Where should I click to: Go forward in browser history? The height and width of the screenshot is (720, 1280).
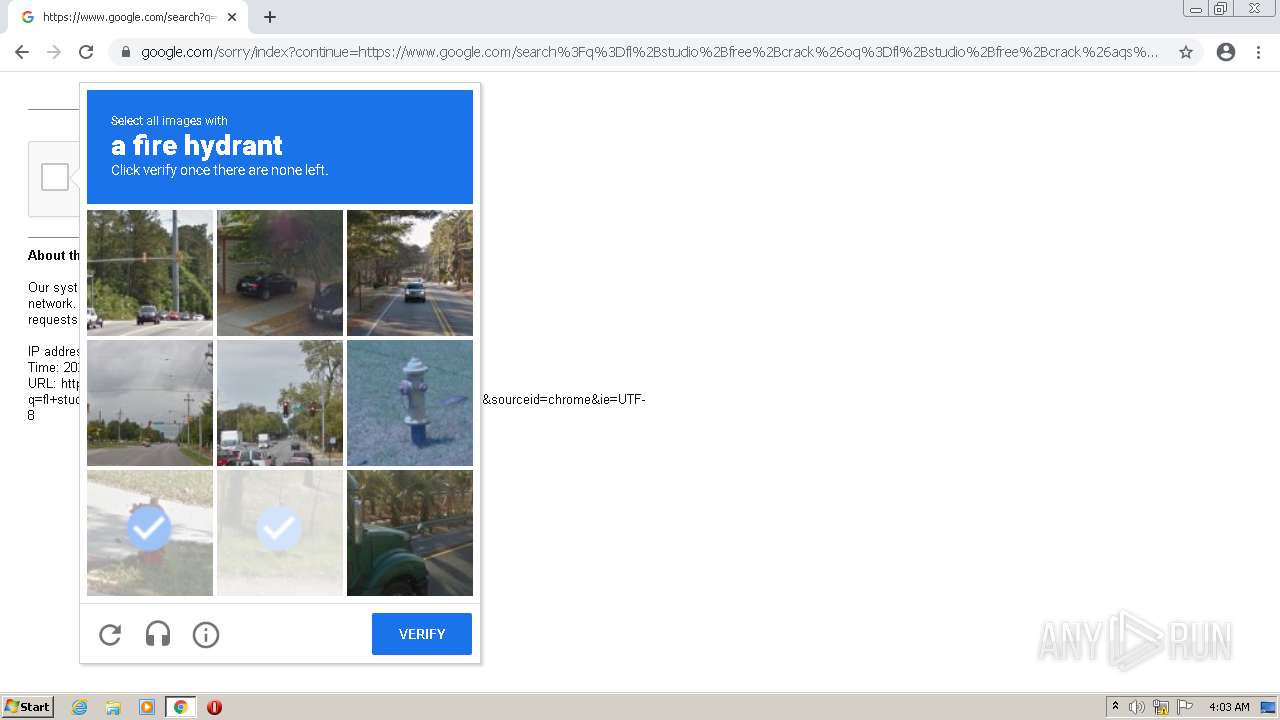[54, 52]
